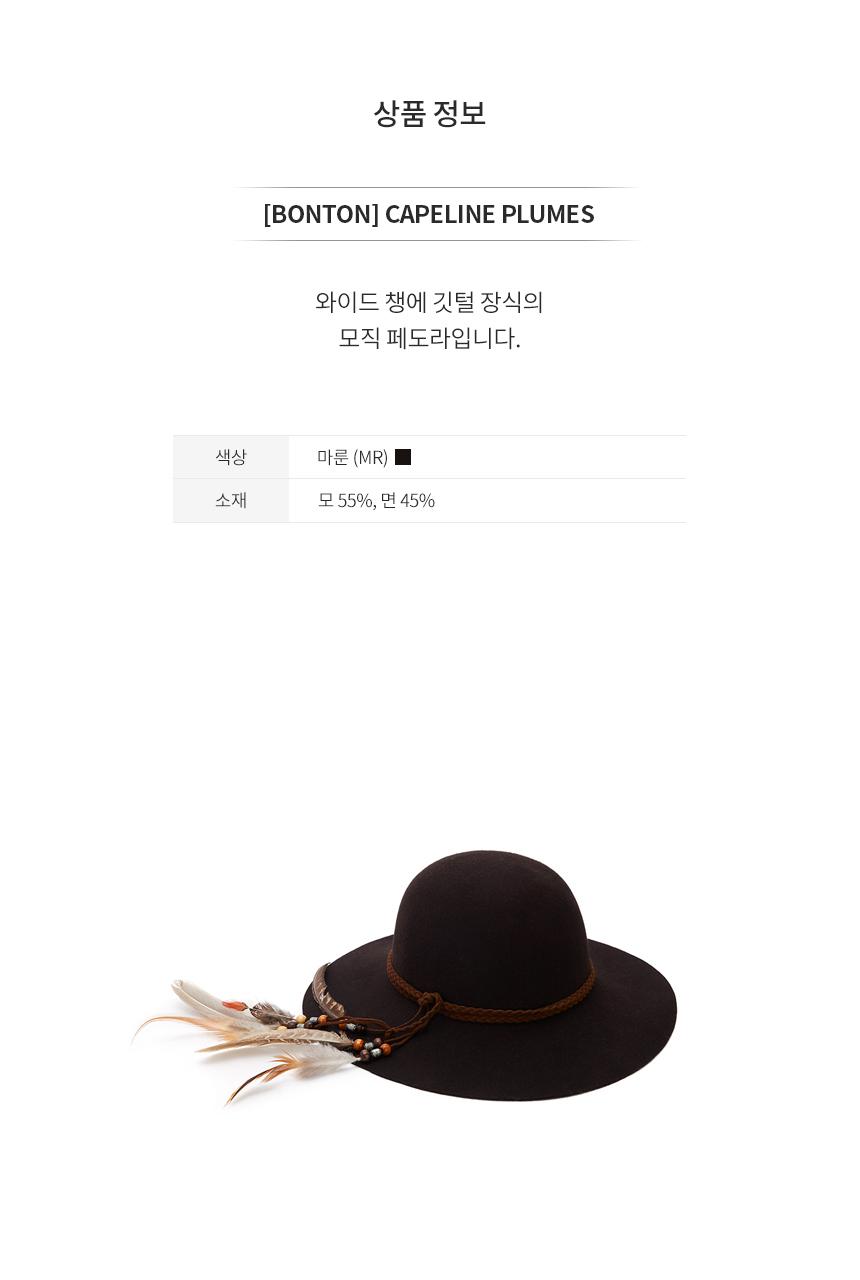The image size is (860, 1280).
Task: Click the 소재 label cell
Action: tap(231, 500)
